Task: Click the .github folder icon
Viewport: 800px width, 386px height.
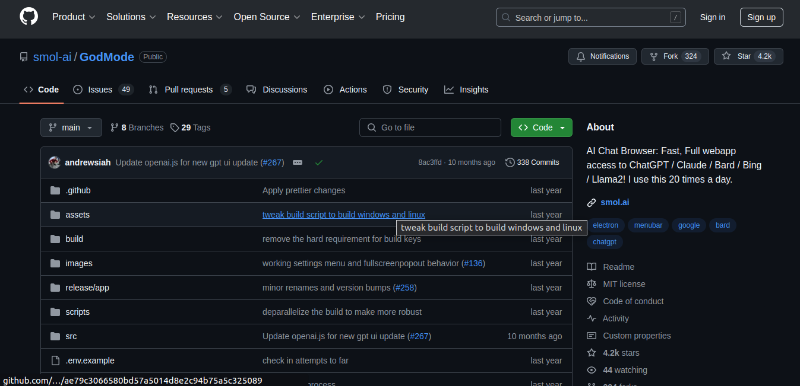Action: point(55,191)
